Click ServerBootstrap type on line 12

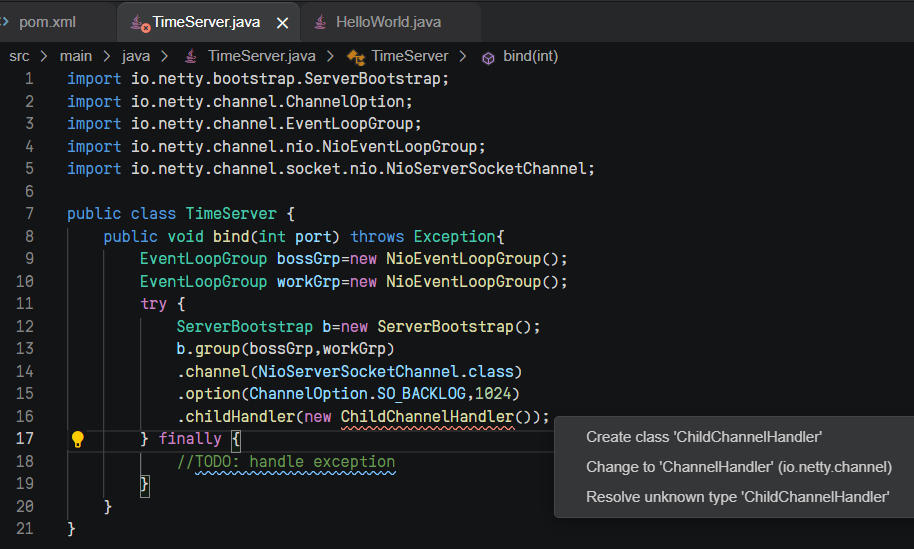[245, 326]
